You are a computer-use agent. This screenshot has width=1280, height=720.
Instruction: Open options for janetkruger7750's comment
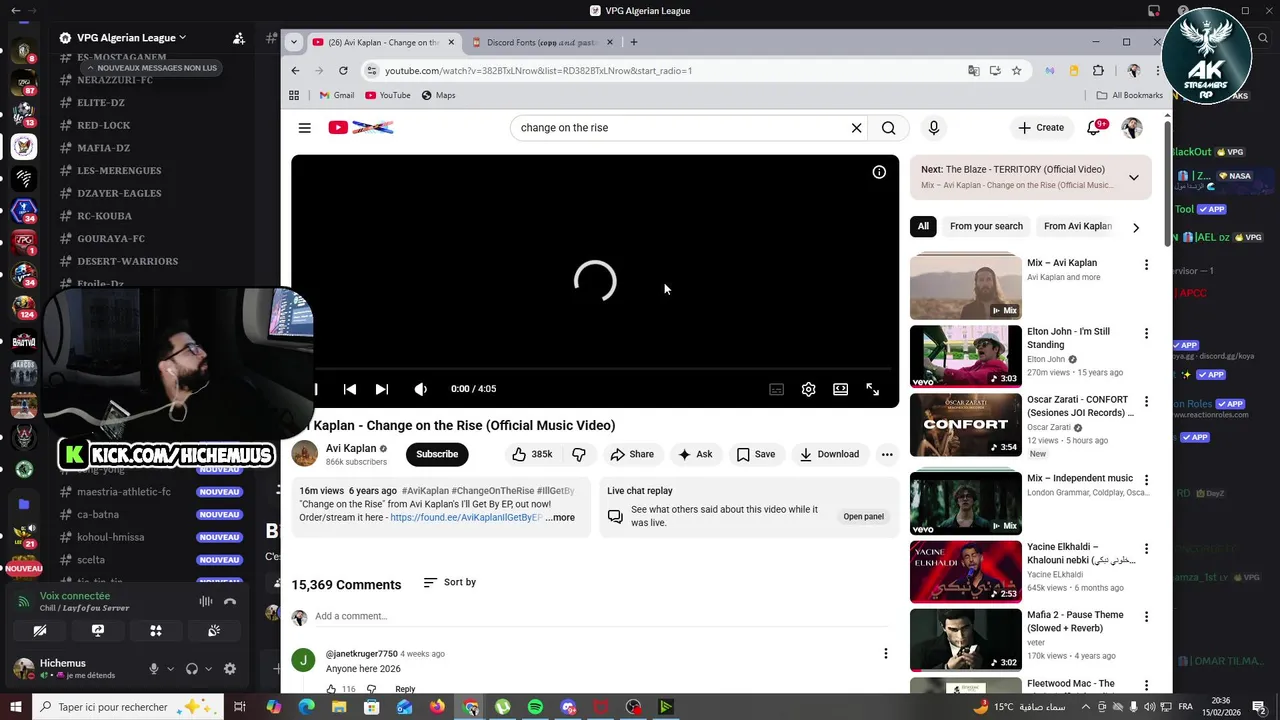pyautogui.click(x=885, y=654)
